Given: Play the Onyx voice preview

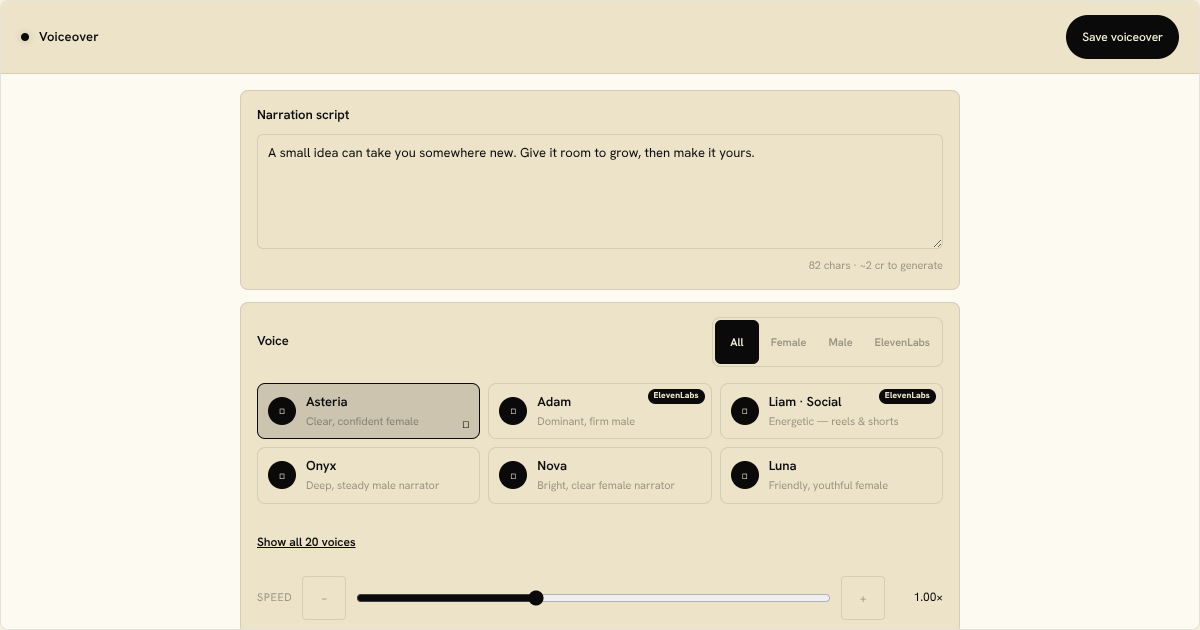Looking at the screenshot, I should tap(282, 475).
